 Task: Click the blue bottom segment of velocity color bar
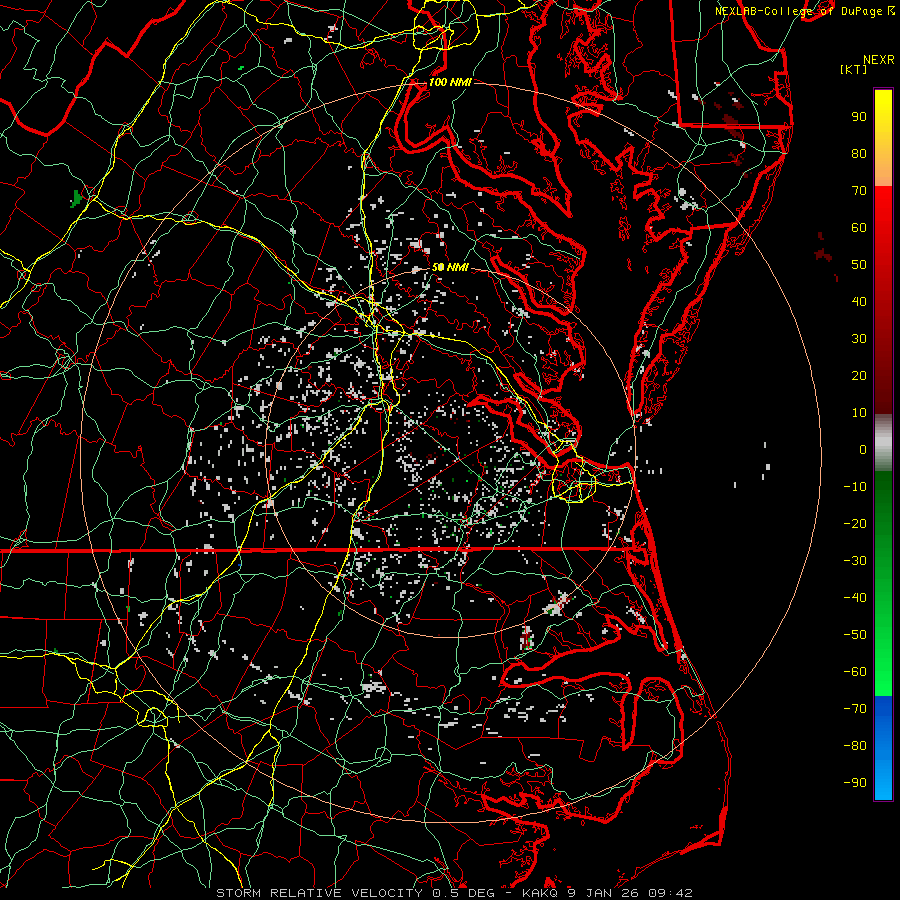(883, 748)
